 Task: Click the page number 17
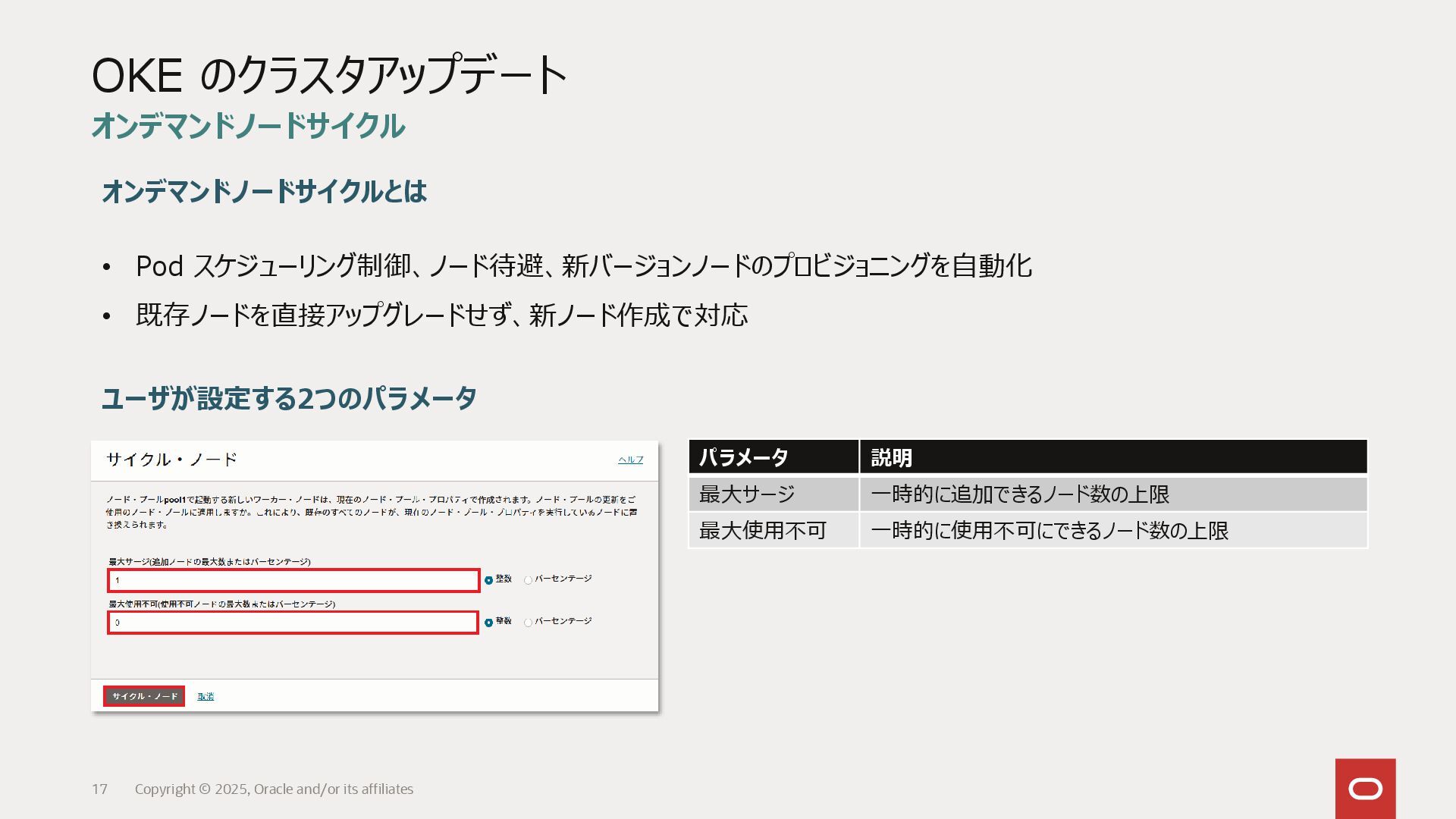click(x=99, y=789)
